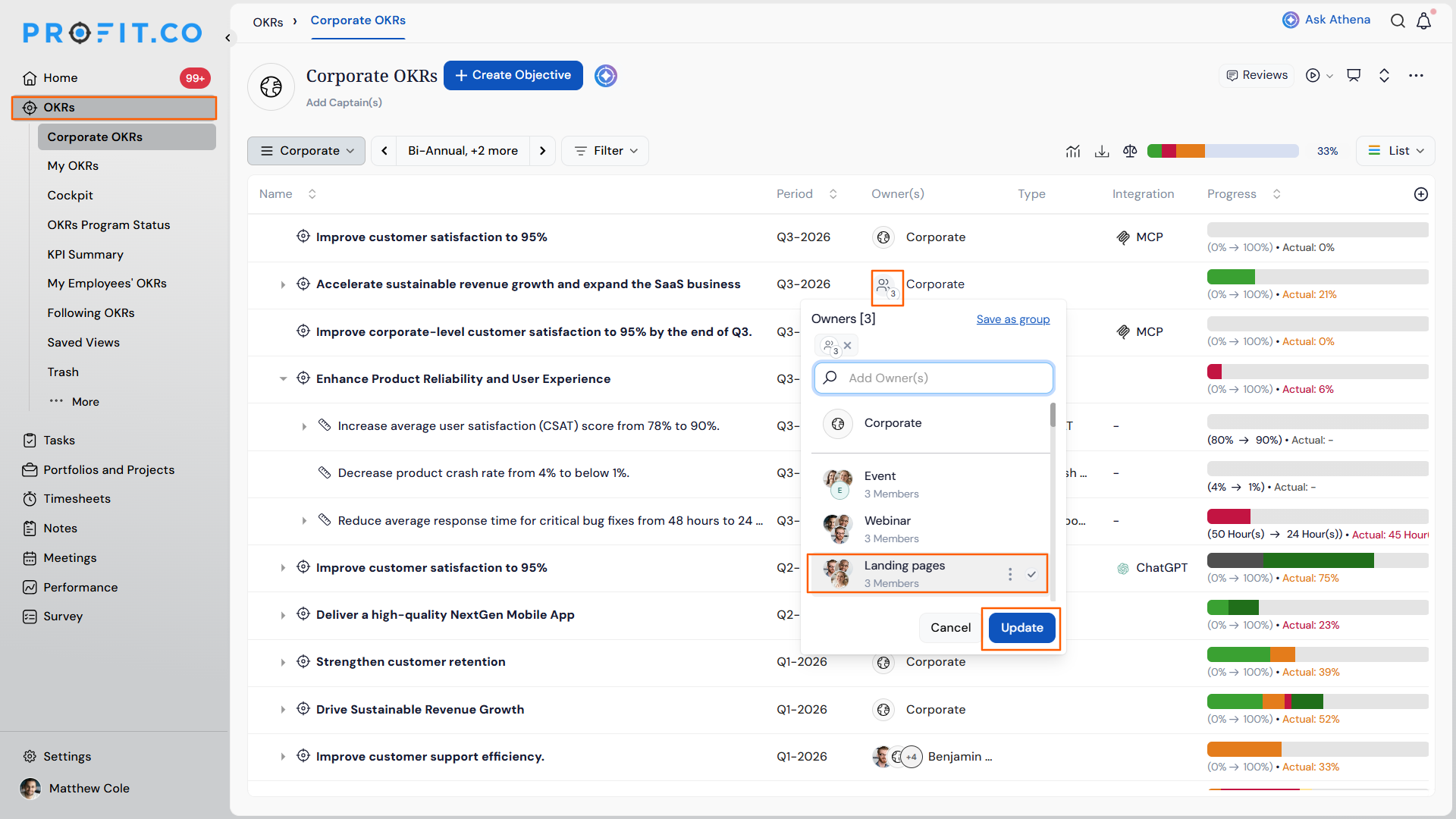
Task: Toggle Landing pages owner checkmark
Action: point(1031,574)
